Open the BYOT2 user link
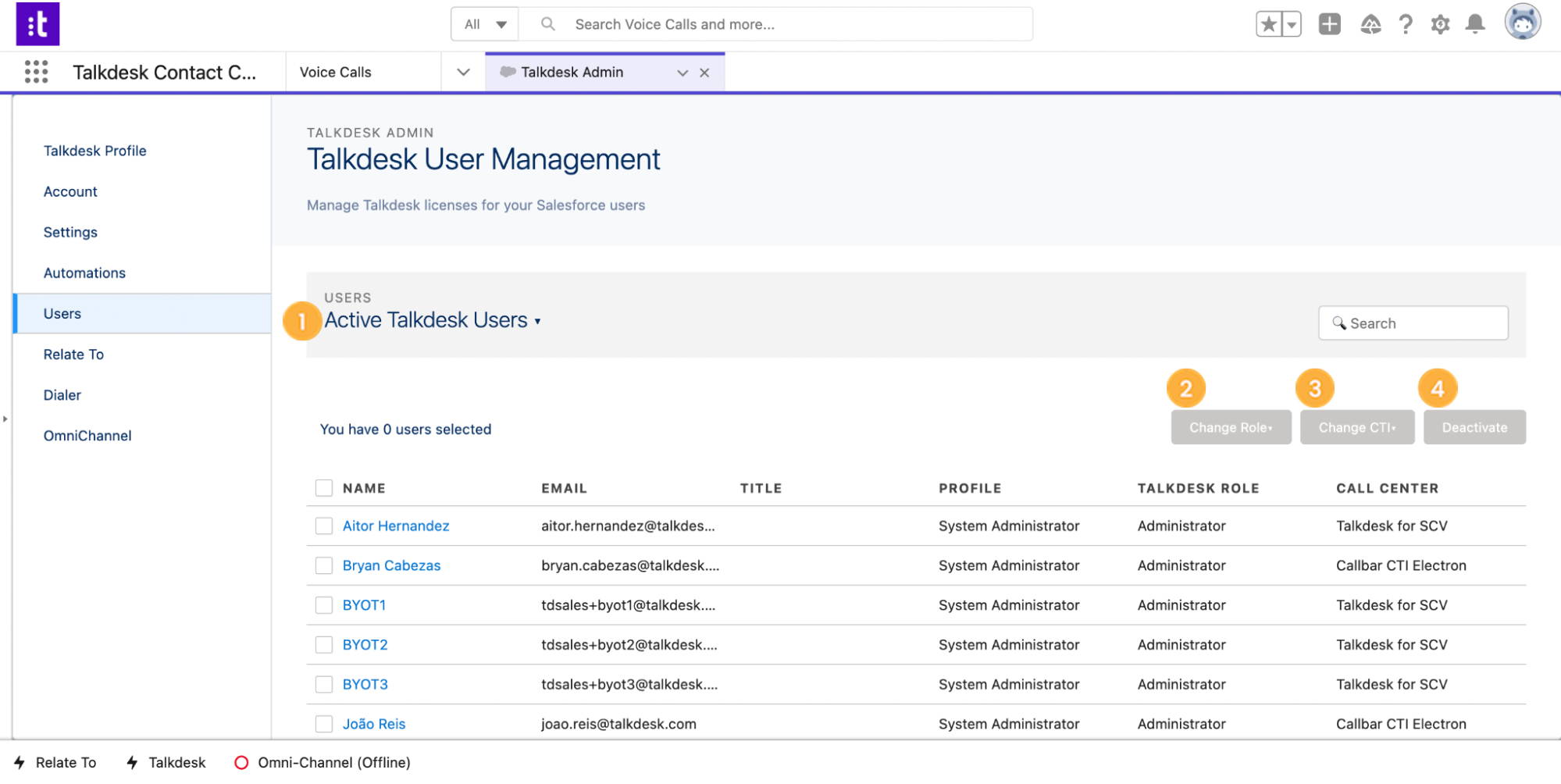 tap(365, 645)
